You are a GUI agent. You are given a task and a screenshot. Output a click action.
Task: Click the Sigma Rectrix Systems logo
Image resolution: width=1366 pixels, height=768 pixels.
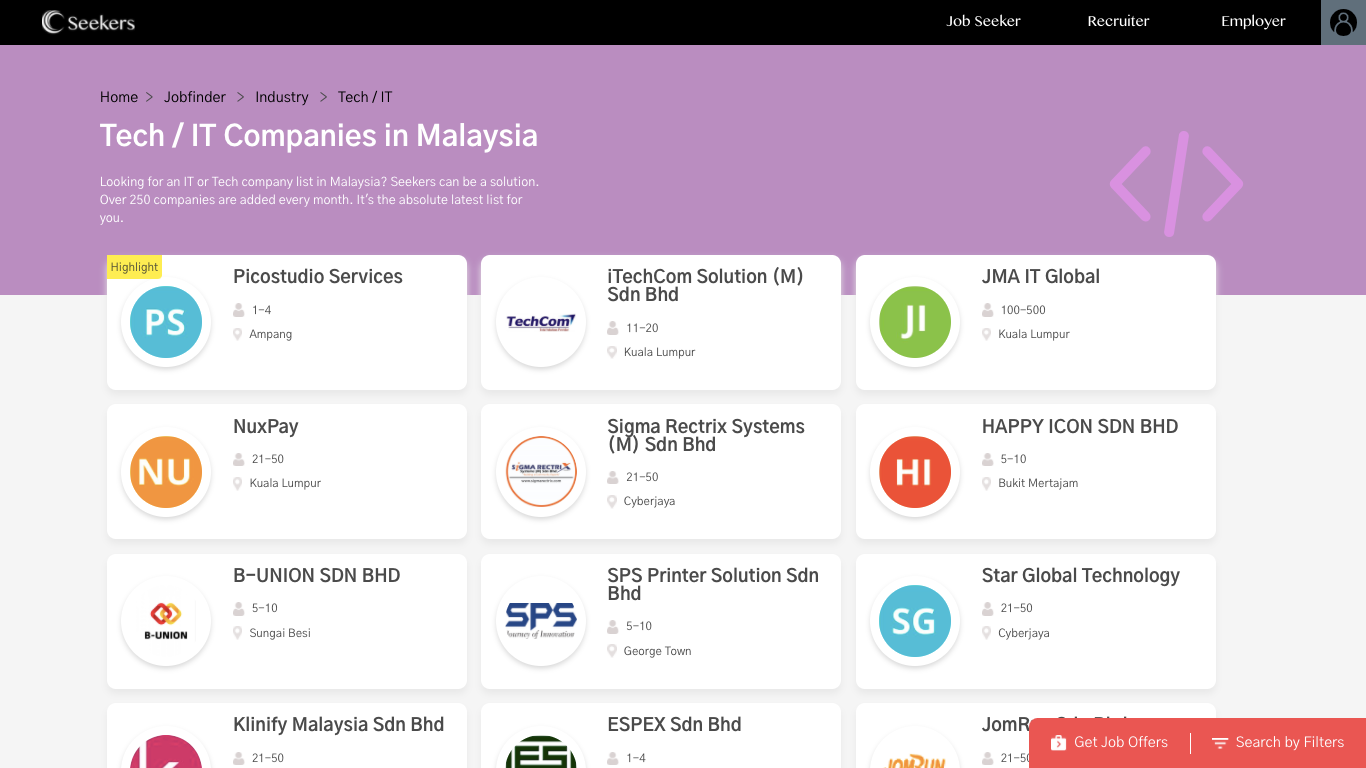(x=540, y=472)
